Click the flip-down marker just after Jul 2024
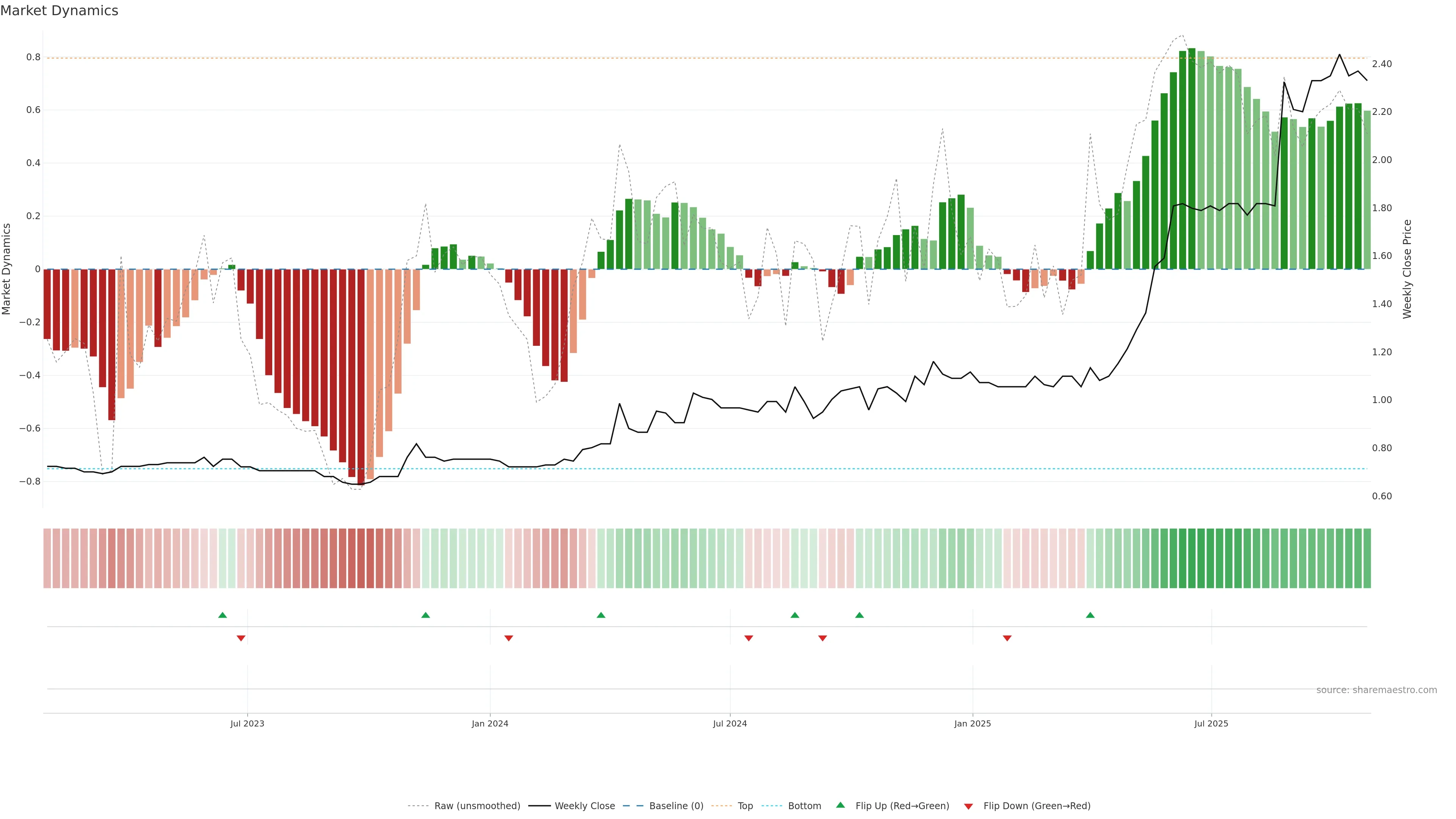The height and width of the screenshot is (819, 1456). [x=748, y=638]
